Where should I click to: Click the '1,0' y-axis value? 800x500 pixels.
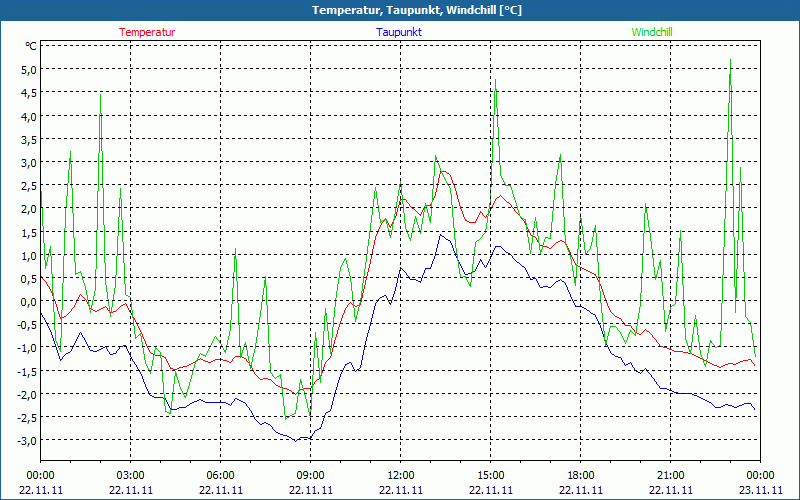pos(29,256)
